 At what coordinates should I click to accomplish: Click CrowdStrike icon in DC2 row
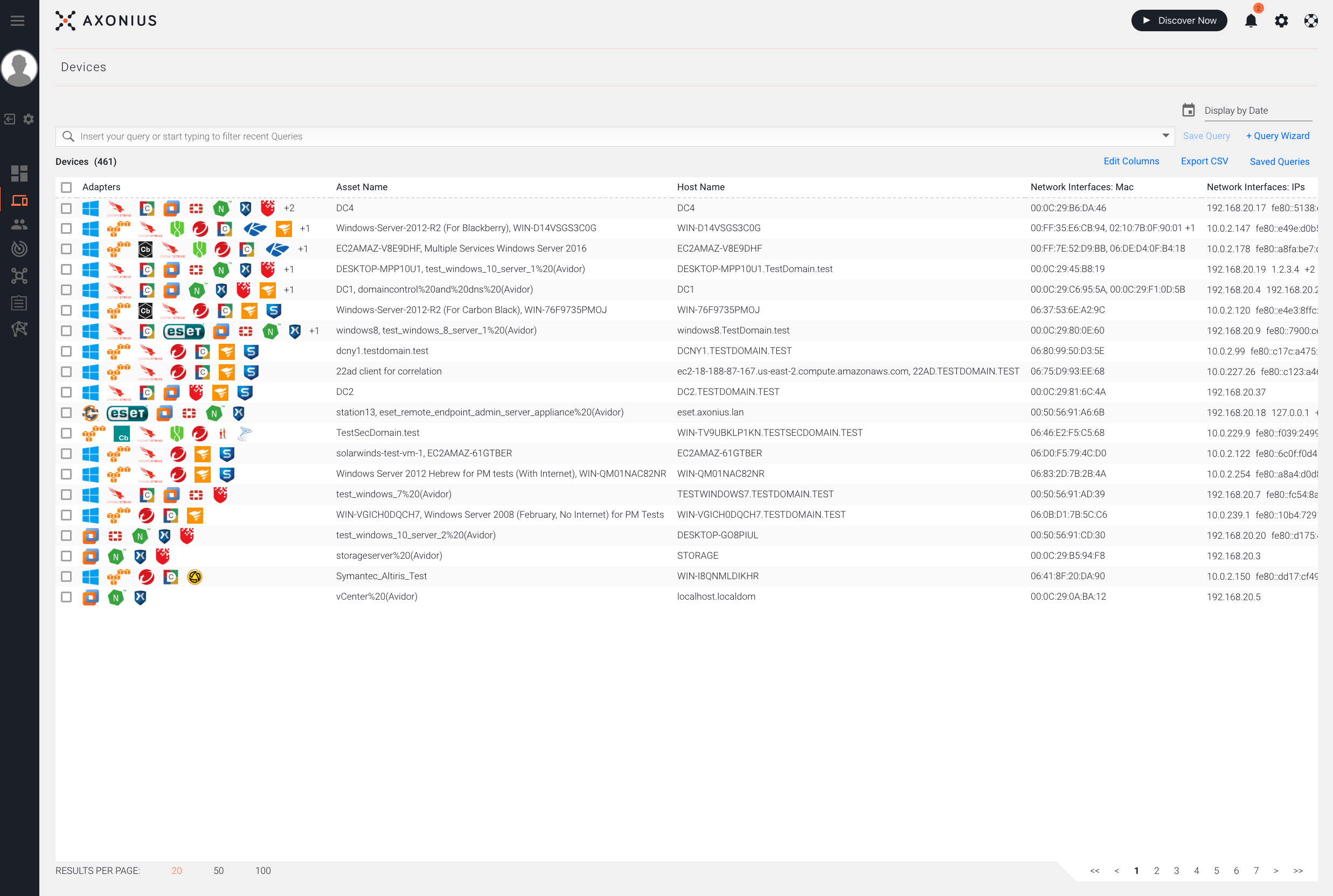tap(119, 393)
